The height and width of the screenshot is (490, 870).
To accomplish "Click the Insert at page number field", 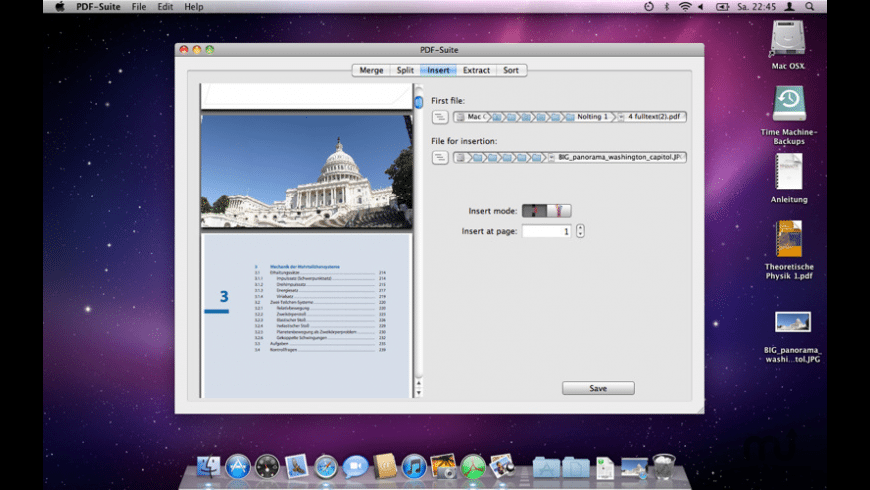I will 547,231.
